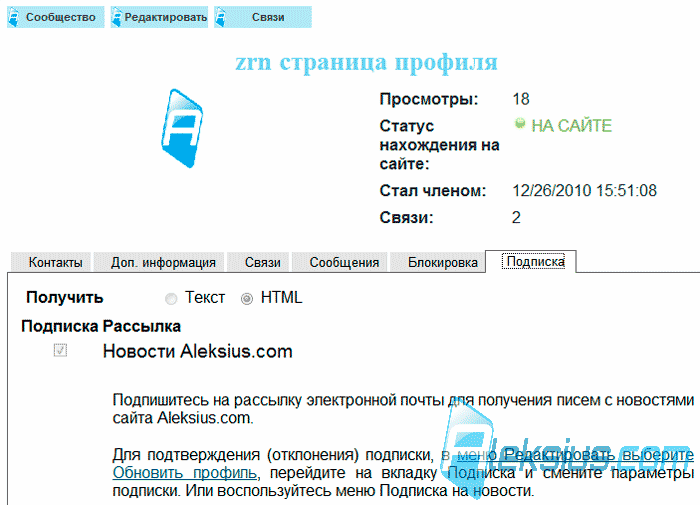The image size is (700, 505).
Task: Select the Текст radio button
Action: [x=171, y=299]
